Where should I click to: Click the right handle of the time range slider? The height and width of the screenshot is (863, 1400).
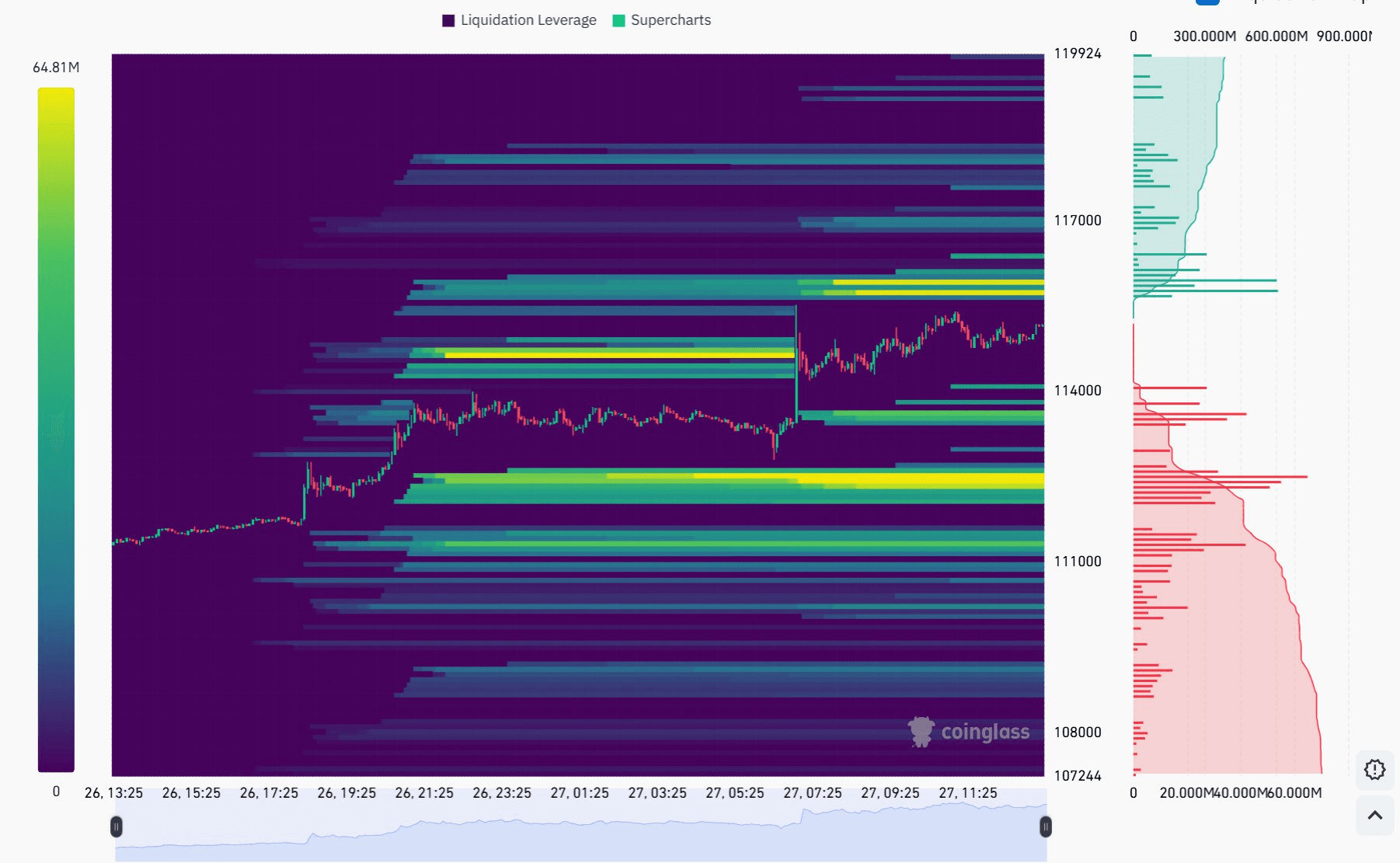1045,826
